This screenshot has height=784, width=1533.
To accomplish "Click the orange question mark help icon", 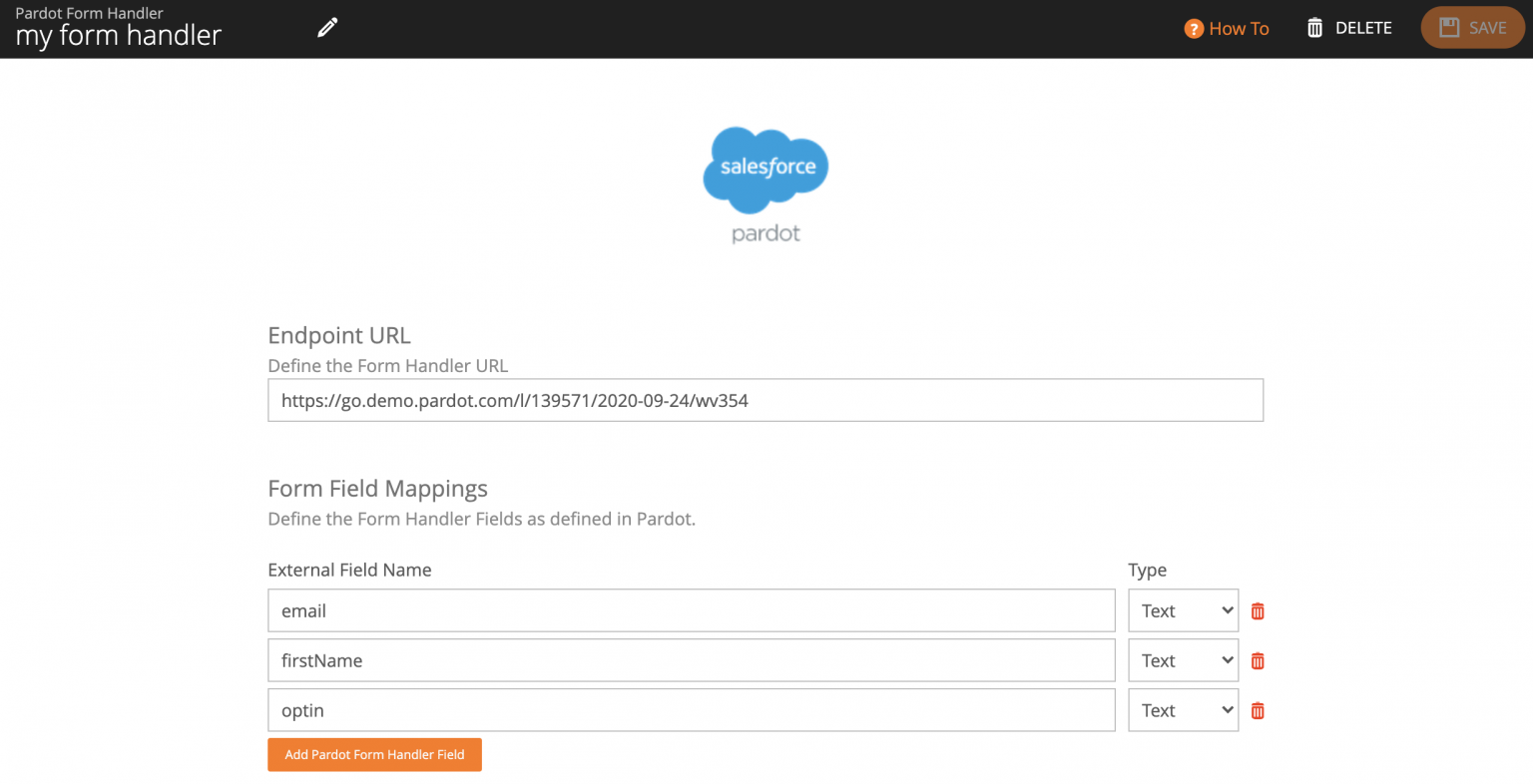I will coord(1194,29).
